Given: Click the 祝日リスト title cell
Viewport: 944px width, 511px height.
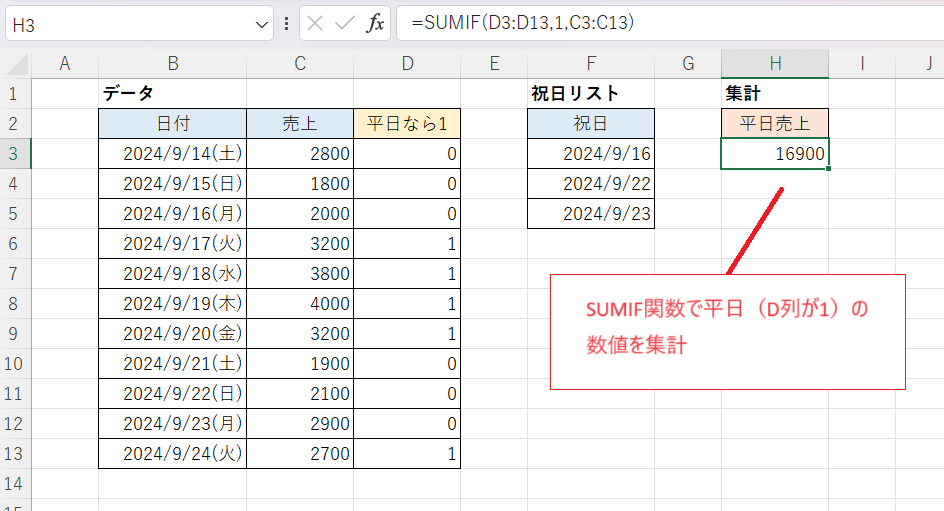Looking at the screenshot, I should tap(591, 94).
